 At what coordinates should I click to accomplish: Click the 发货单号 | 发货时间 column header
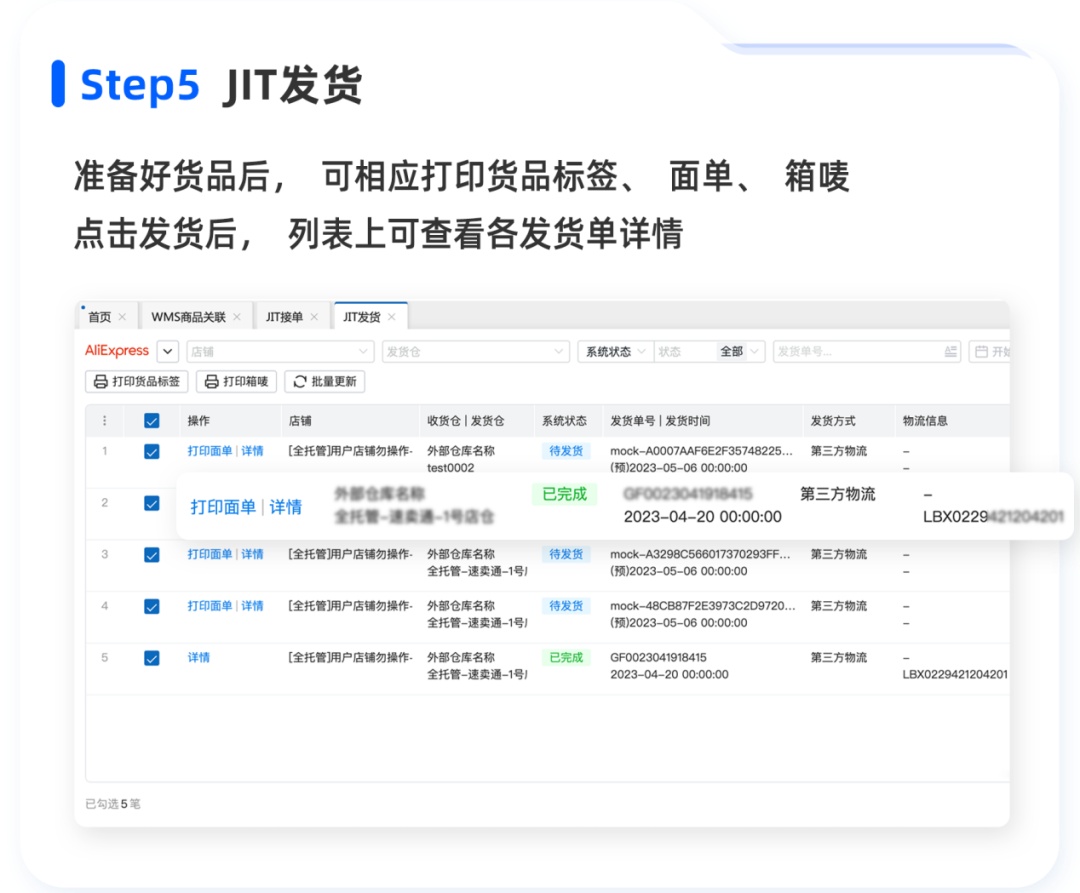661,421
